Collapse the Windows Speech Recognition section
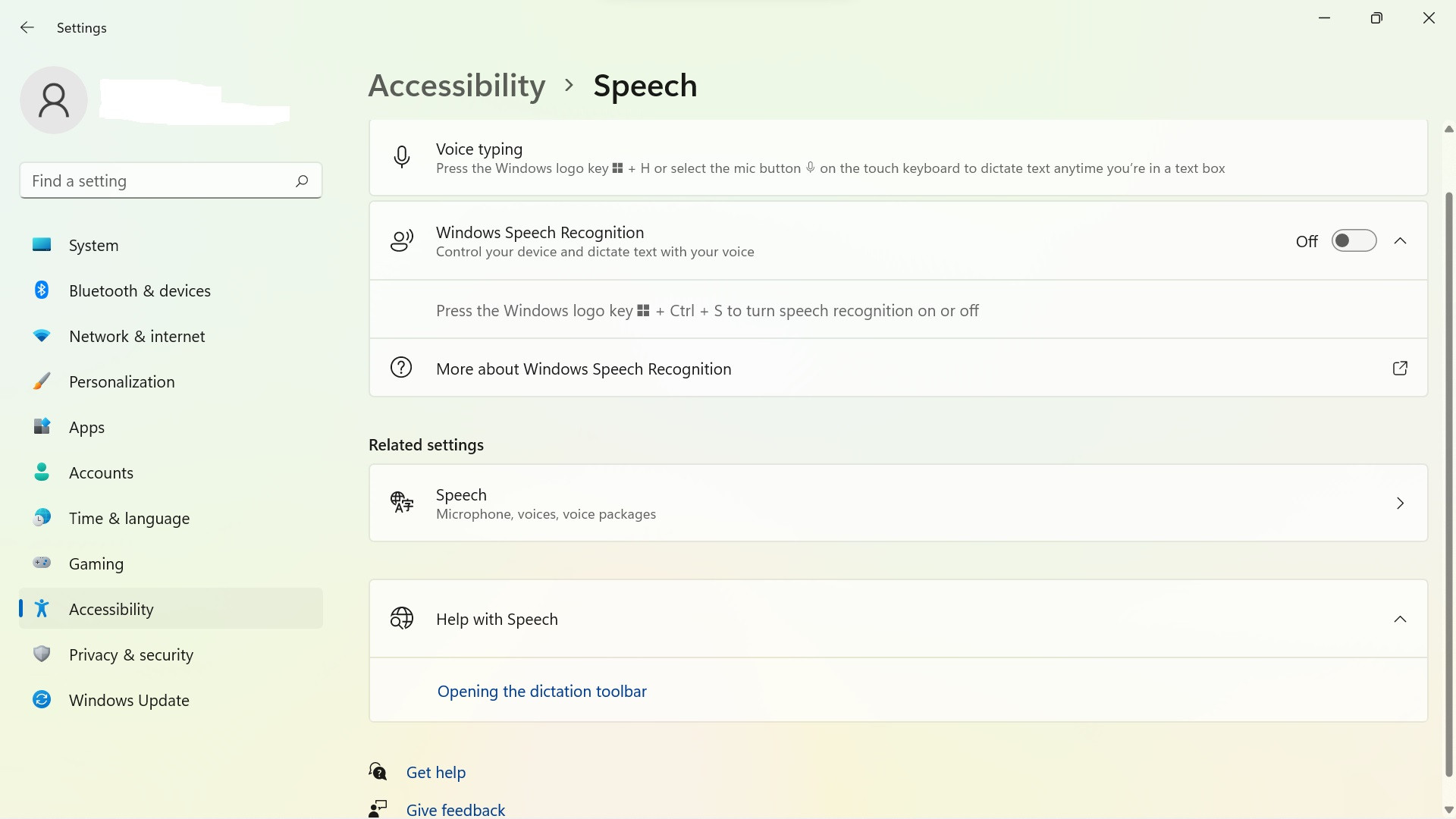Image resolution: width=1456 pixels, height=819 pixels. (1400, 241)
